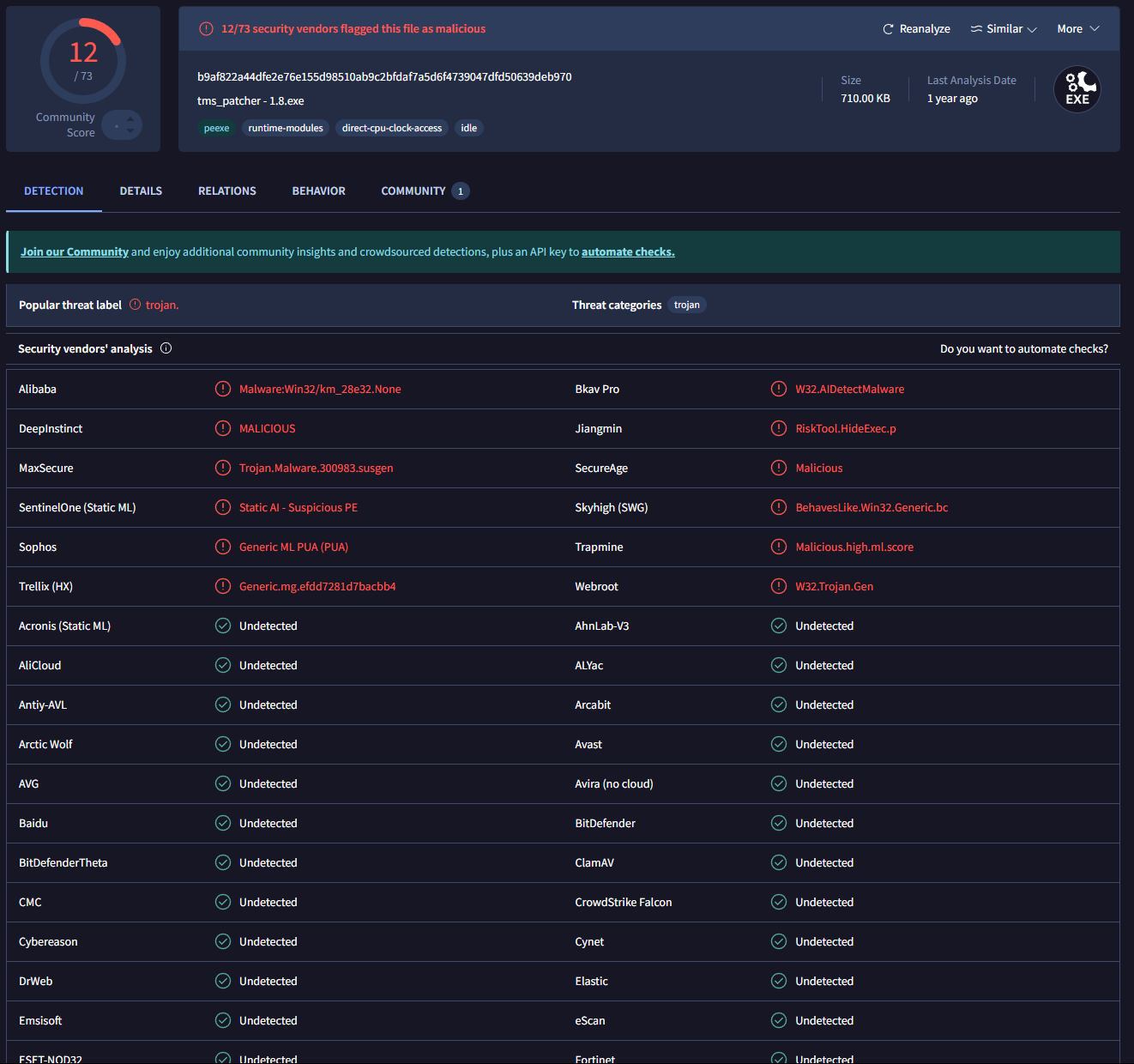Image resolution: width=1134 pixels, height=1064 pixels.
Task: Click the alert icon in the SecureAge row
Action: pos(779,468)
